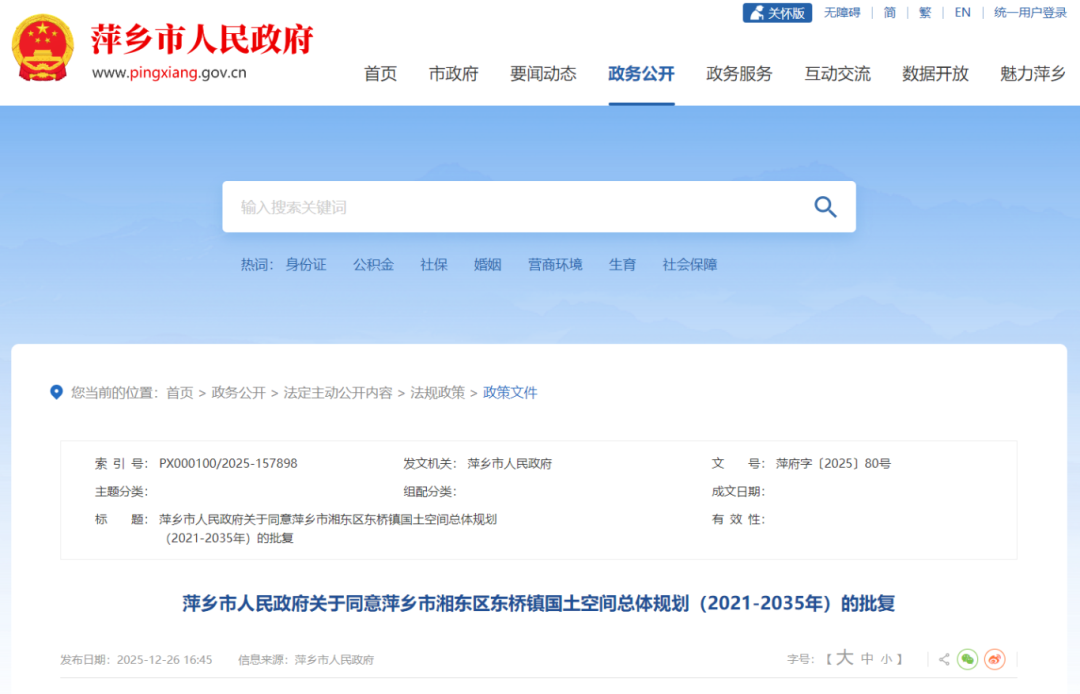Click the search magnifier icon
Viewport: 1080px width, 694px height.
[x=825, y=207]
